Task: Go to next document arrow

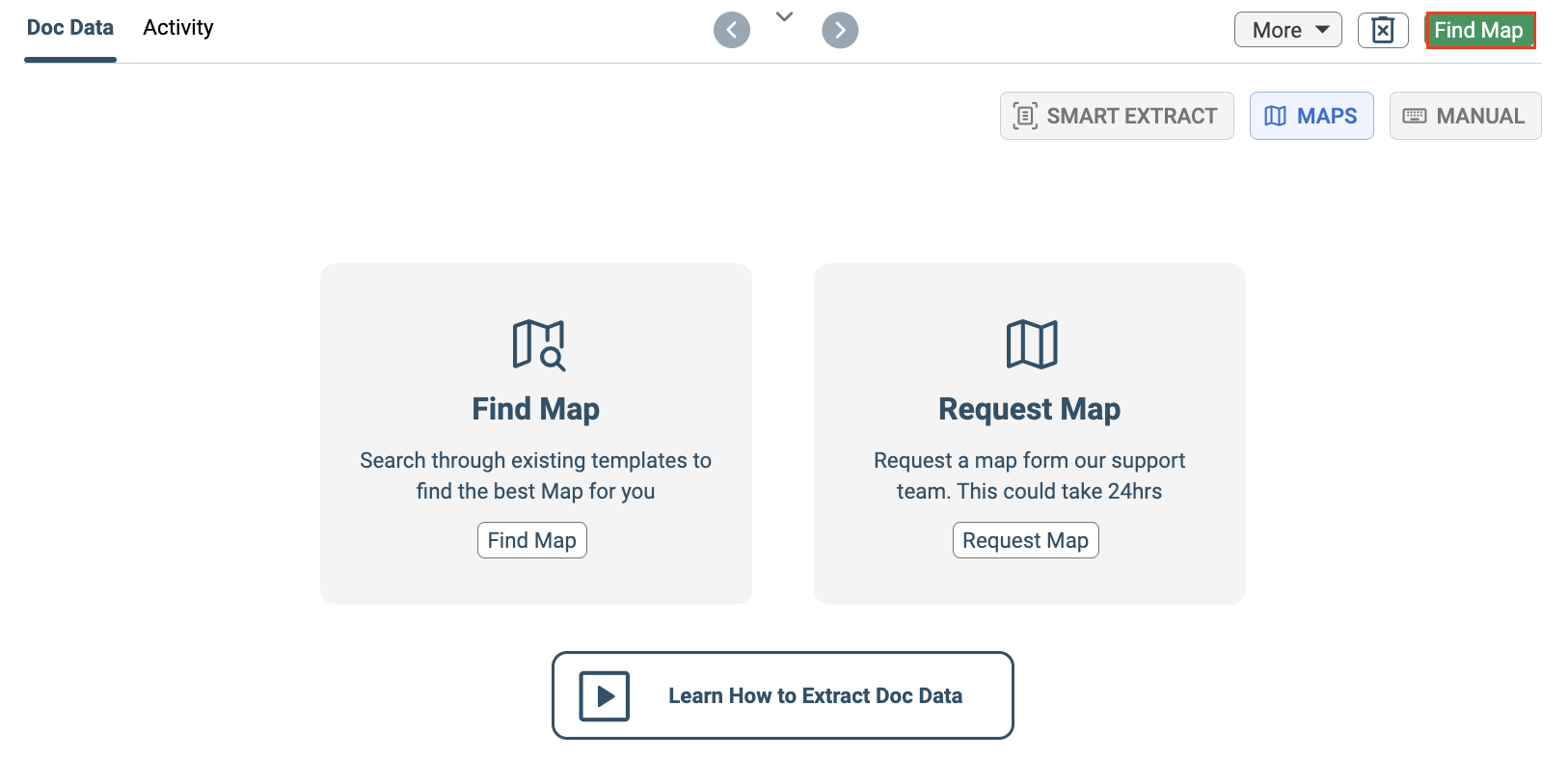Action: [840, 30]
